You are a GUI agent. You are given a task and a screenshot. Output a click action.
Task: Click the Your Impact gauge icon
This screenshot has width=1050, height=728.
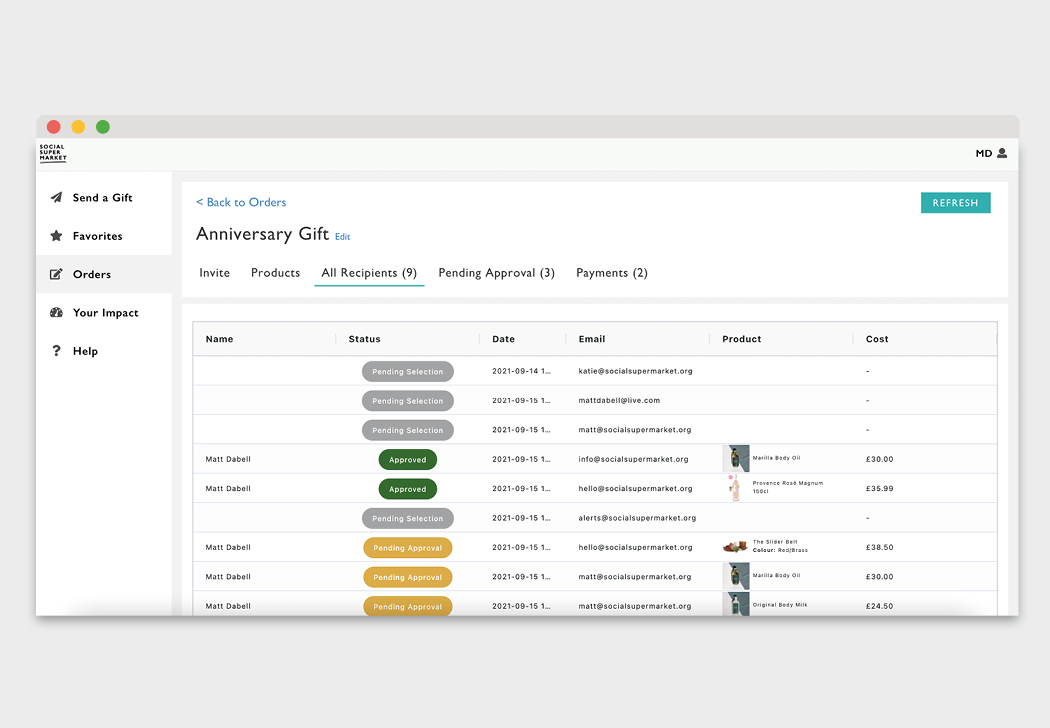(x=57, y=313)
